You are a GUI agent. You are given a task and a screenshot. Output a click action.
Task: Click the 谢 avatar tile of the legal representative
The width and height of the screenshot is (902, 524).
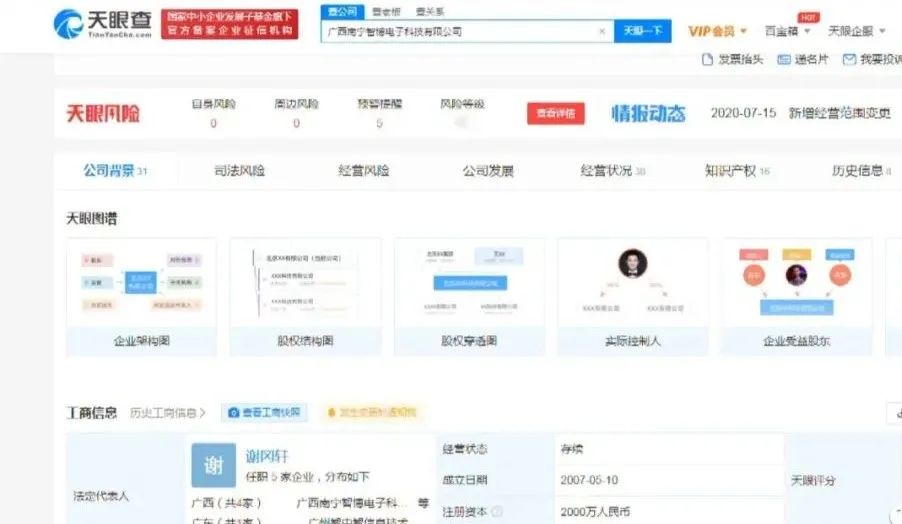pos(213,465)
